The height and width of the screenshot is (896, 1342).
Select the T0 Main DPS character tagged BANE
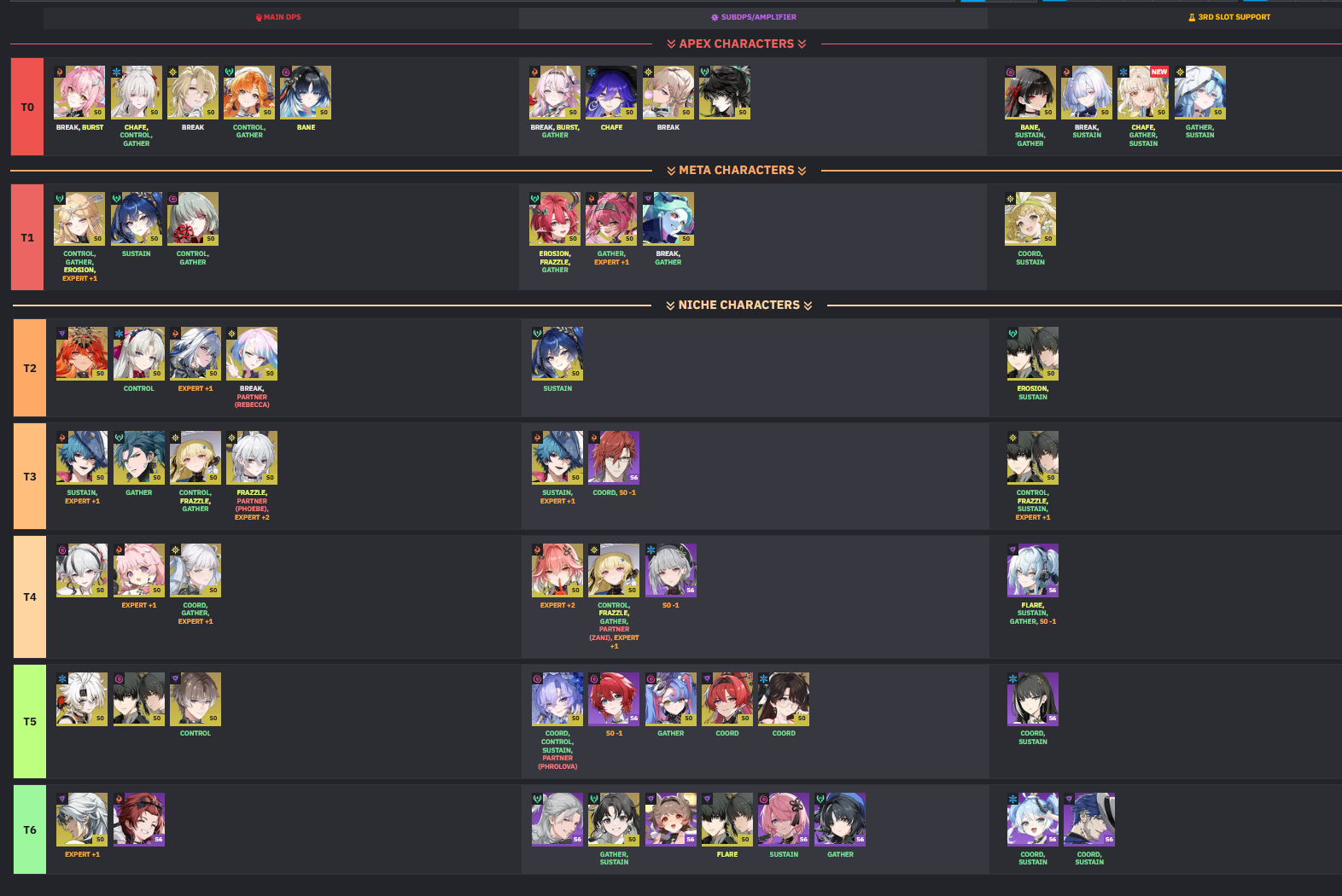pos(306,92)
